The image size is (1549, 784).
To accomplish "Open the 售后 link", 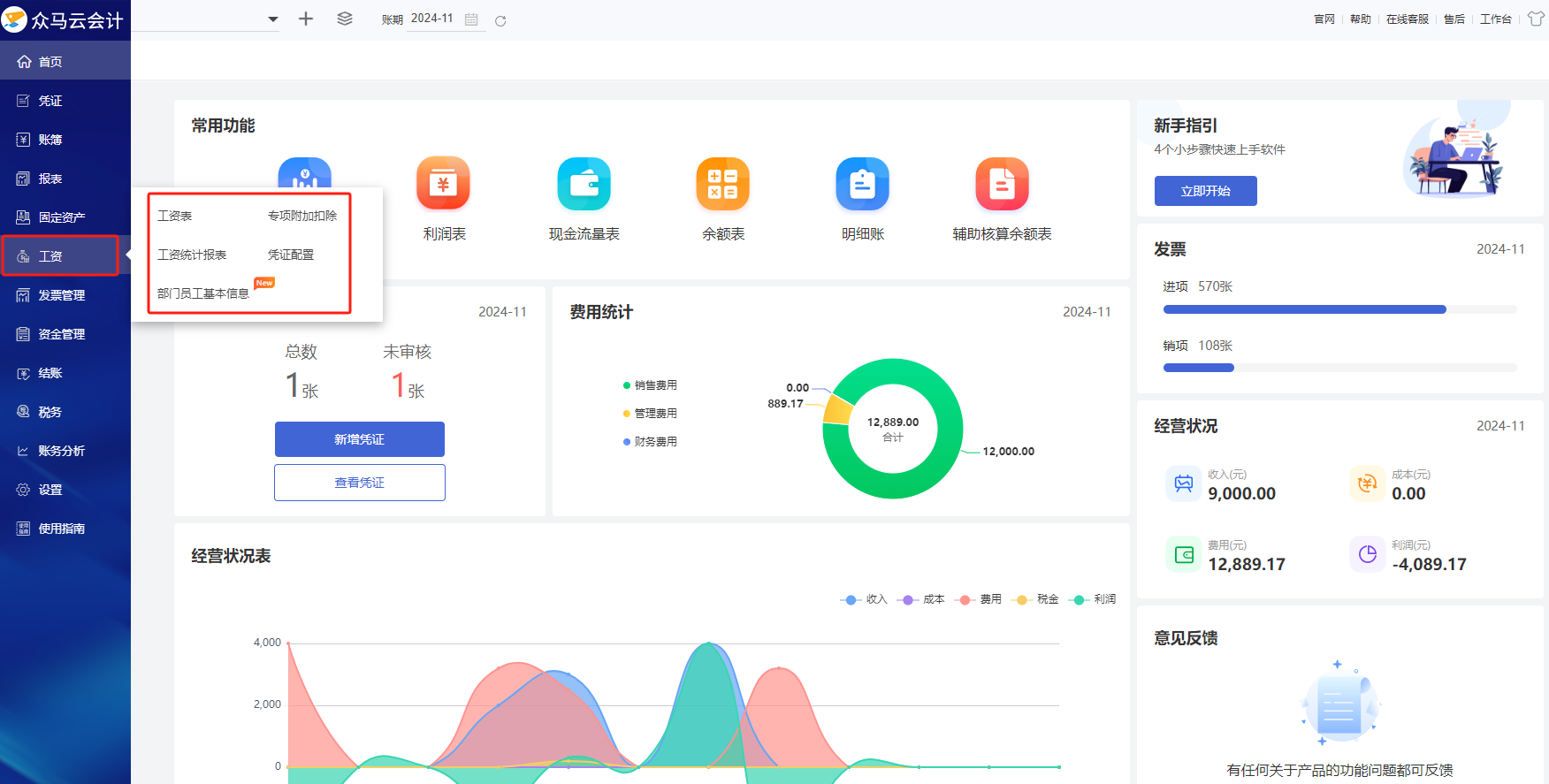I will 1454,19.
